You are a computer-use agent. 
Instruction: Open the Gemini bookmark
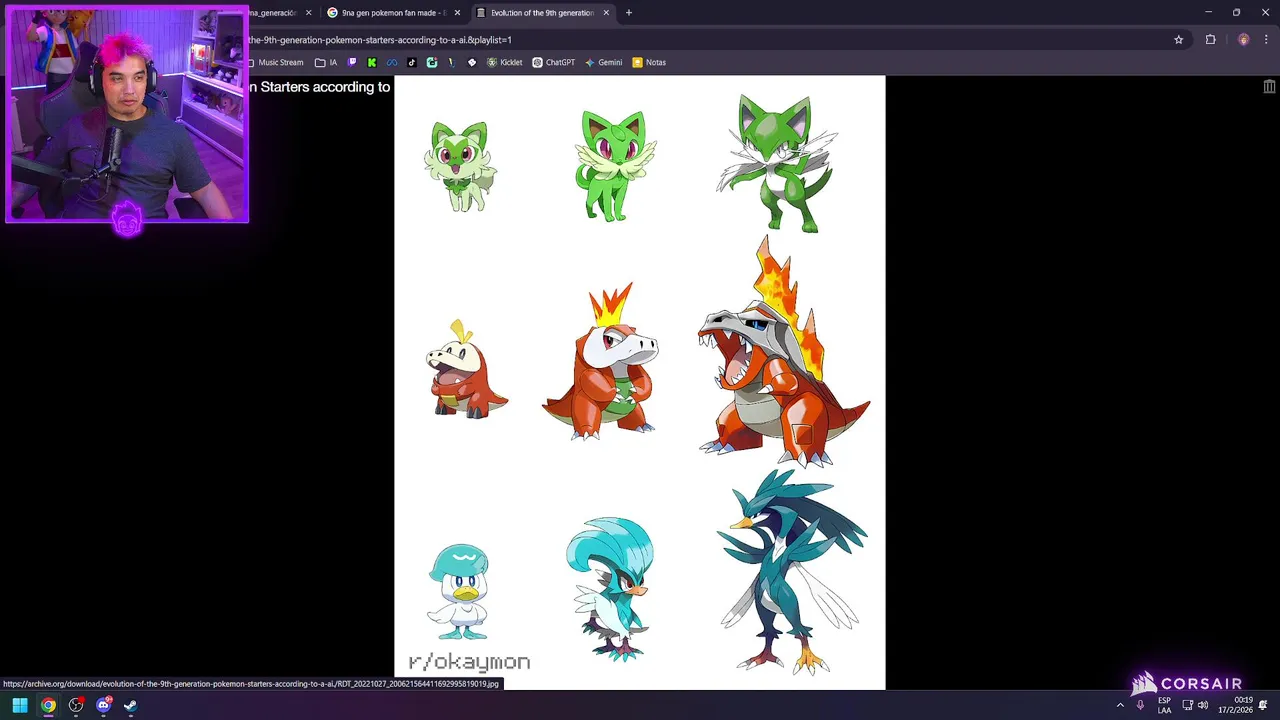603,62
